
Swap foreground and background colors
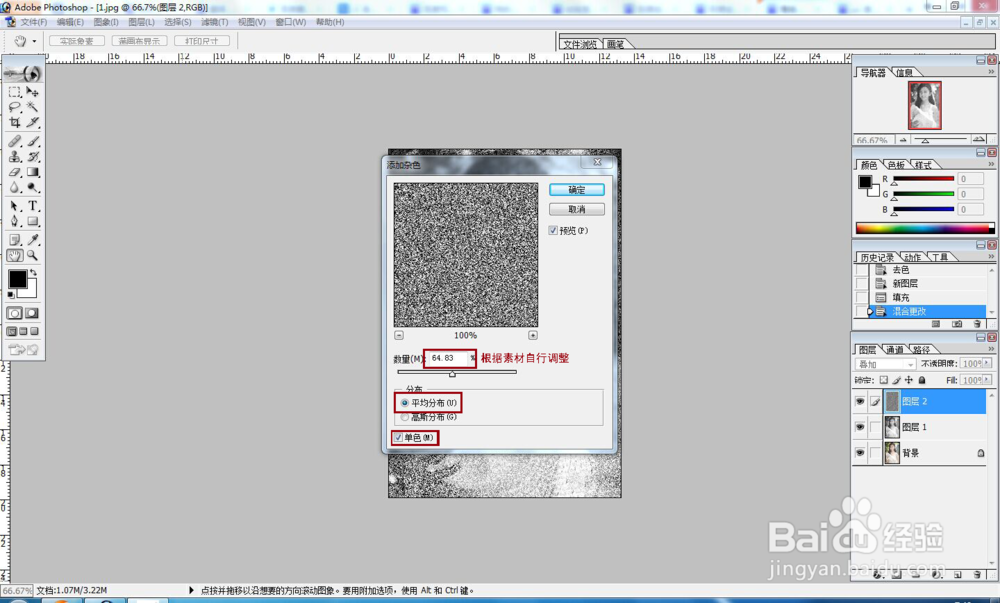(33, 273)
